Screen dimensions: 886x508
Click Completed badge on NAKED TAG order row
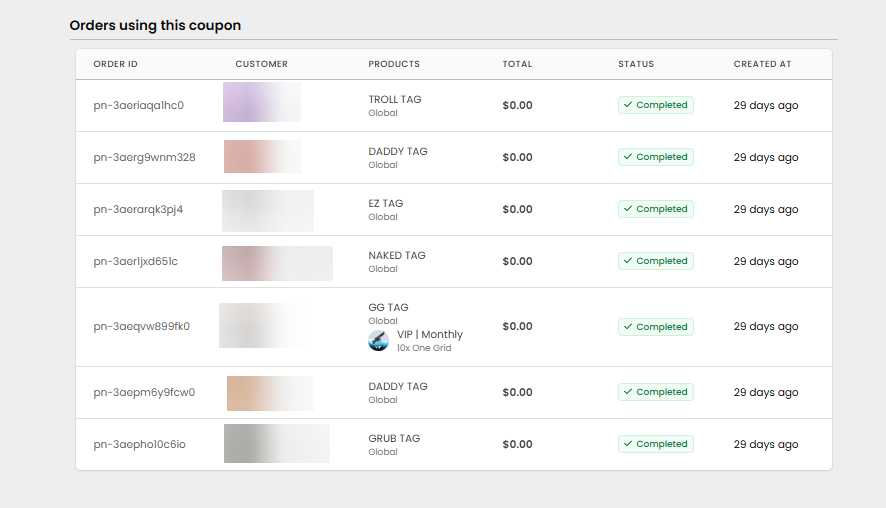tap(655, 261)
